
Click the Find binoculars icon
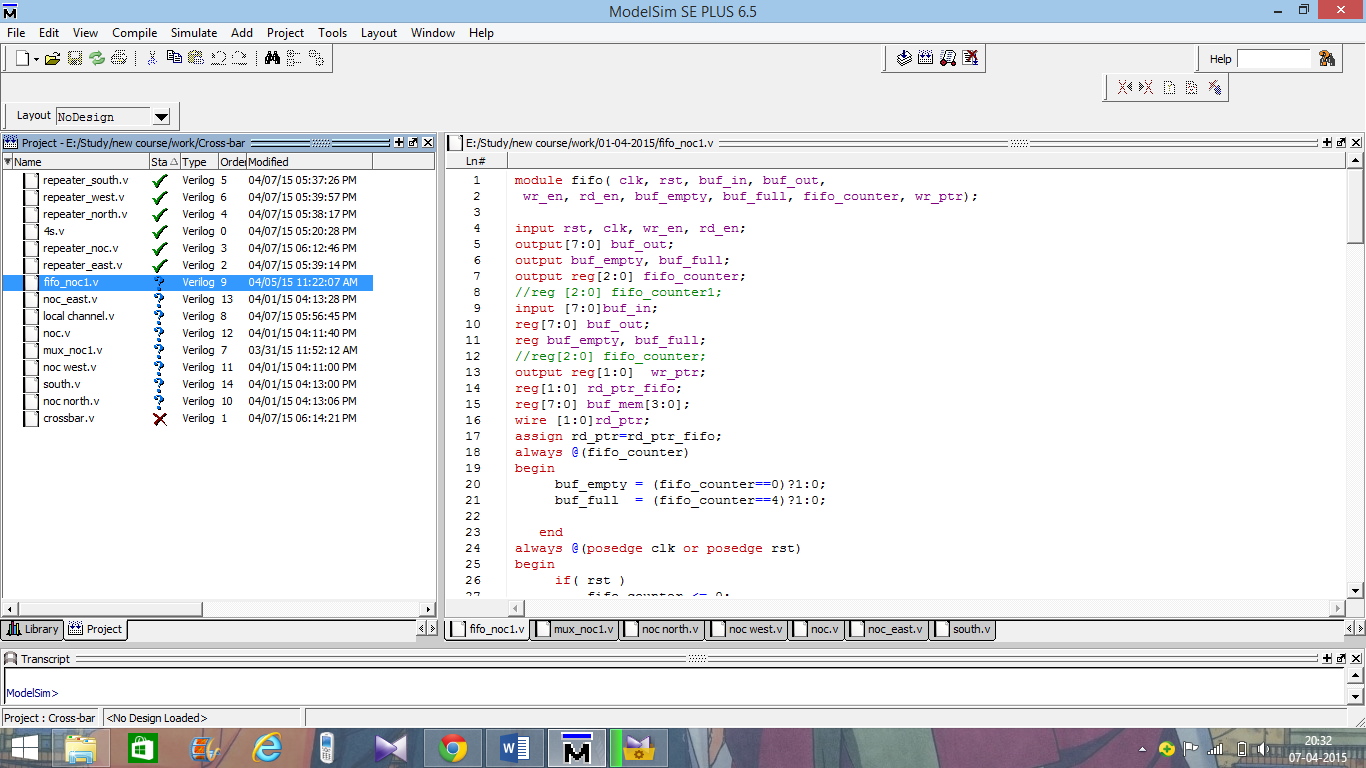272,59
